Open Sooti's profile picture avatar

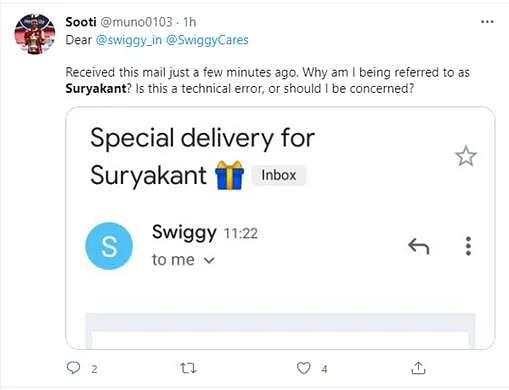35,34
